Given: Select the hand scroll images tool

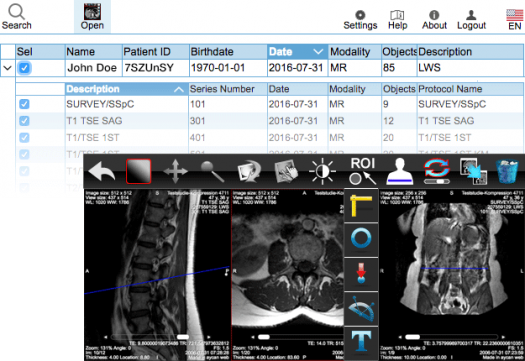Looking at the screenshot, I should (x=286, y=171).
